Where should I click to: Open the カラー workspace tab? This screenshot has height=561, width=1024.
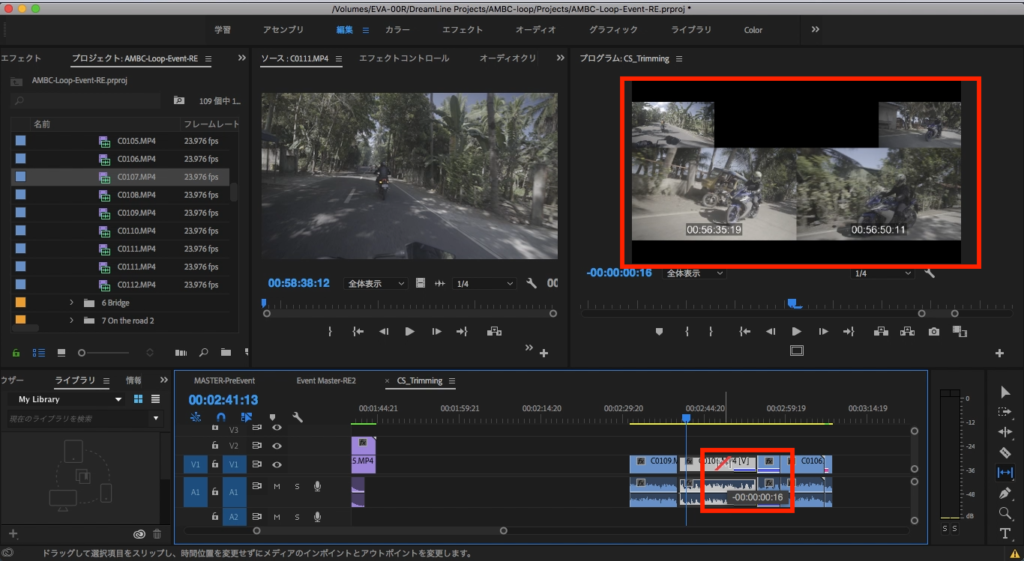point(397,30)
